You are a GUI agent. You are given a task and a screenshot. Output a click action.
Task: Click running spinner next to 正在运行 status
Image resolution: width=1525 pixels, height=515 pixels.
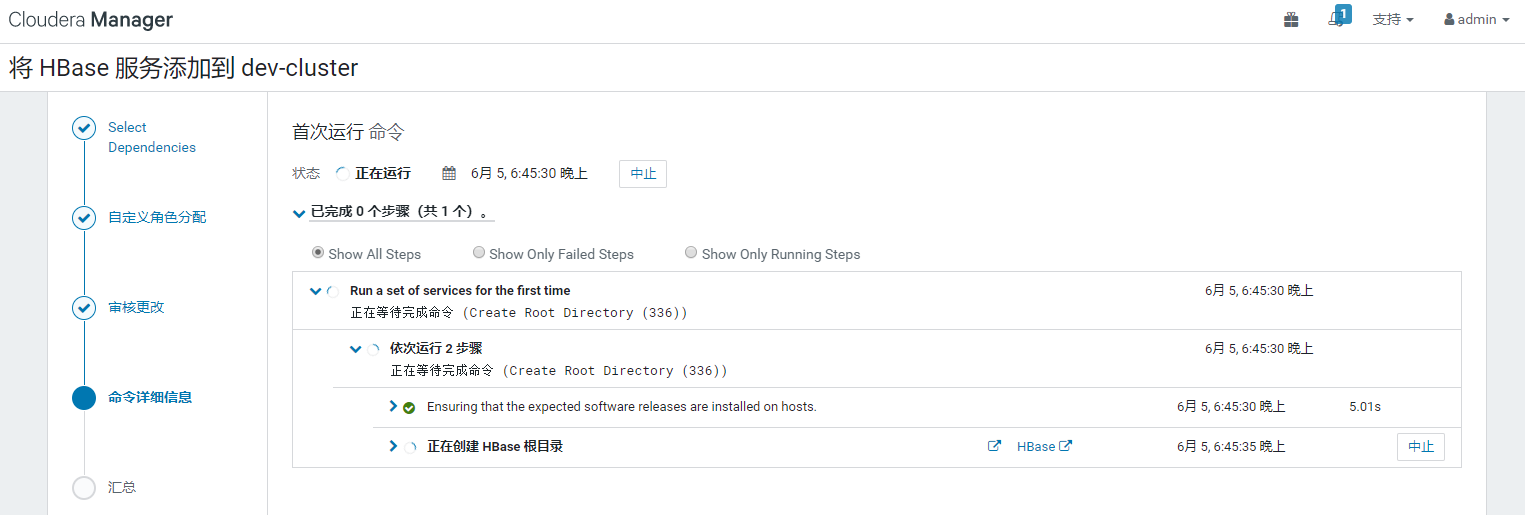pyautogui.click(x=342, y=173)
